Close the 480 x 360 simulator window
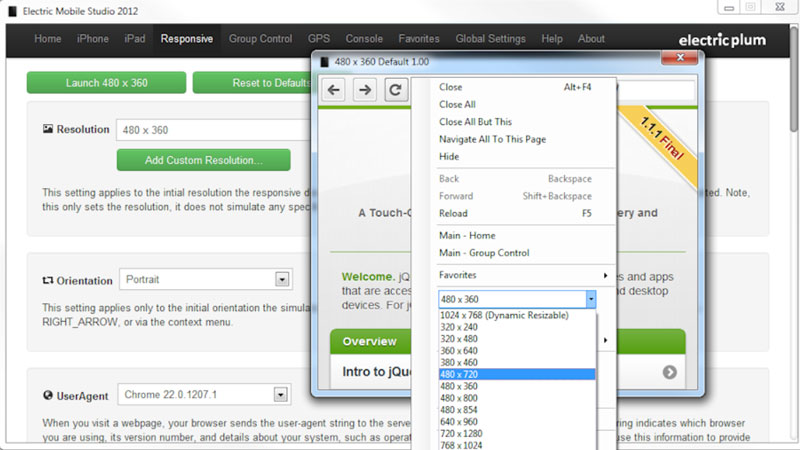800x450 pixels. coord(680,58)
